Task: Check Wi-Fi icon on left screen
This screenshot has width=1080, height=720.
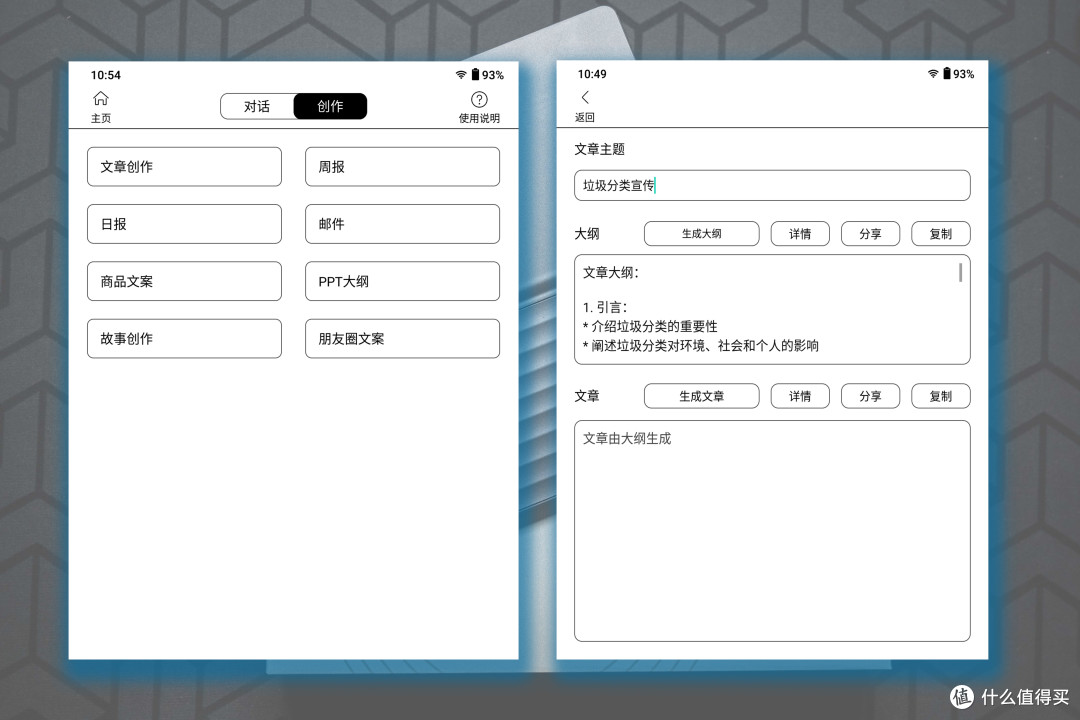Action: coord(461,74)
